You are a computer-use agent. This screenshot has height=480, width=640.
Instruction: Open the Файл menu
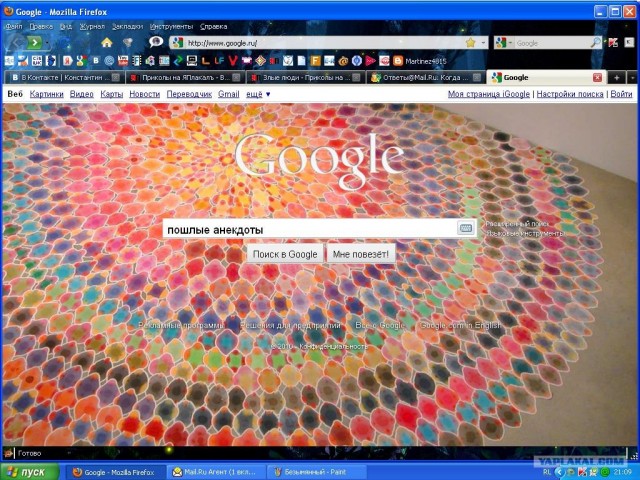point(14,27)
